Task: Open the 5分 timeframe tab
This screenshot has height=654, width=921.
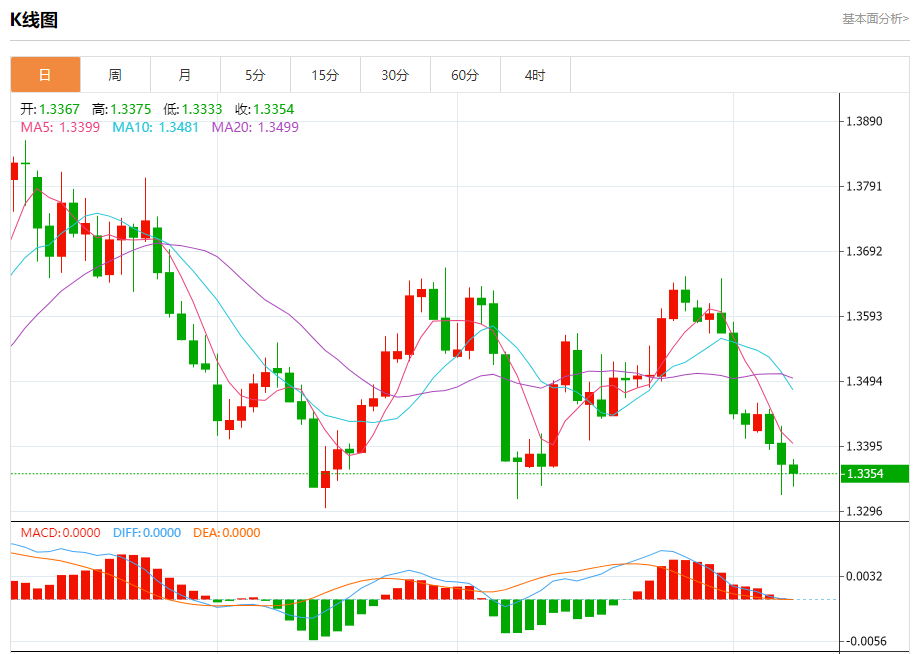Action: (x=255, y=75)
